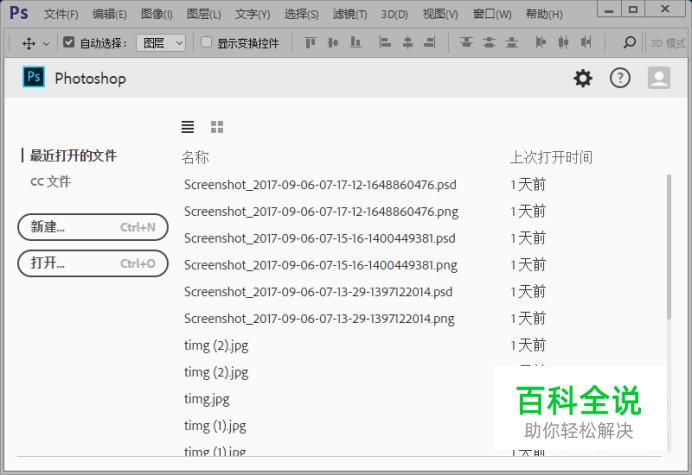Toggle the 自动选择 checkbox
This screenshot has height=475, width=692.
68,42
